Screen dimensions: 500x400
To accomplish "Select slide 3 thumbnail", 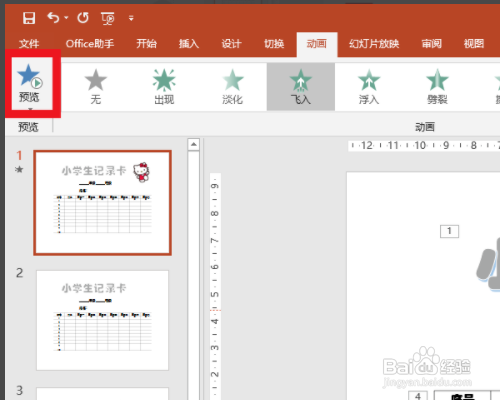I will [x=102, y=393].
